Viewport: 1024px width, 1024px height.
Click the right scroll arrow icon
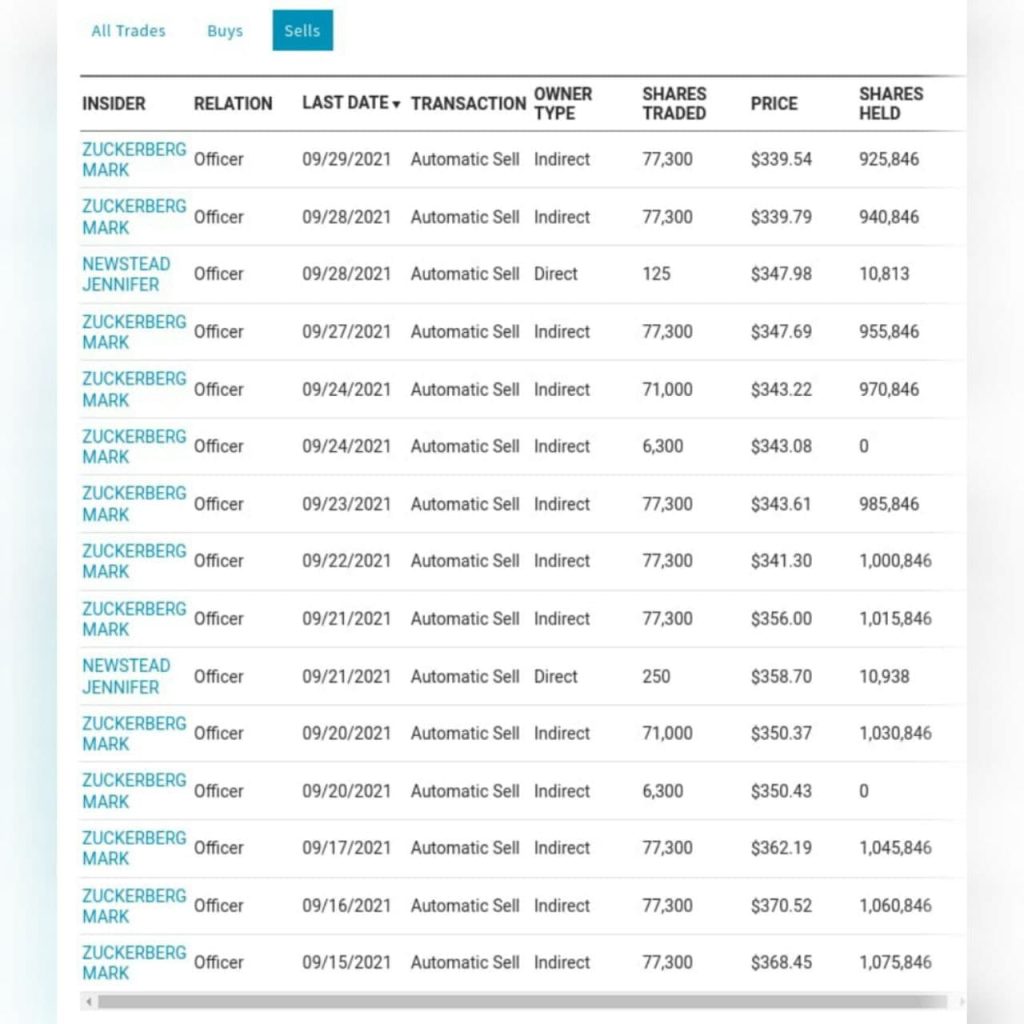(x=961, y=1001)
